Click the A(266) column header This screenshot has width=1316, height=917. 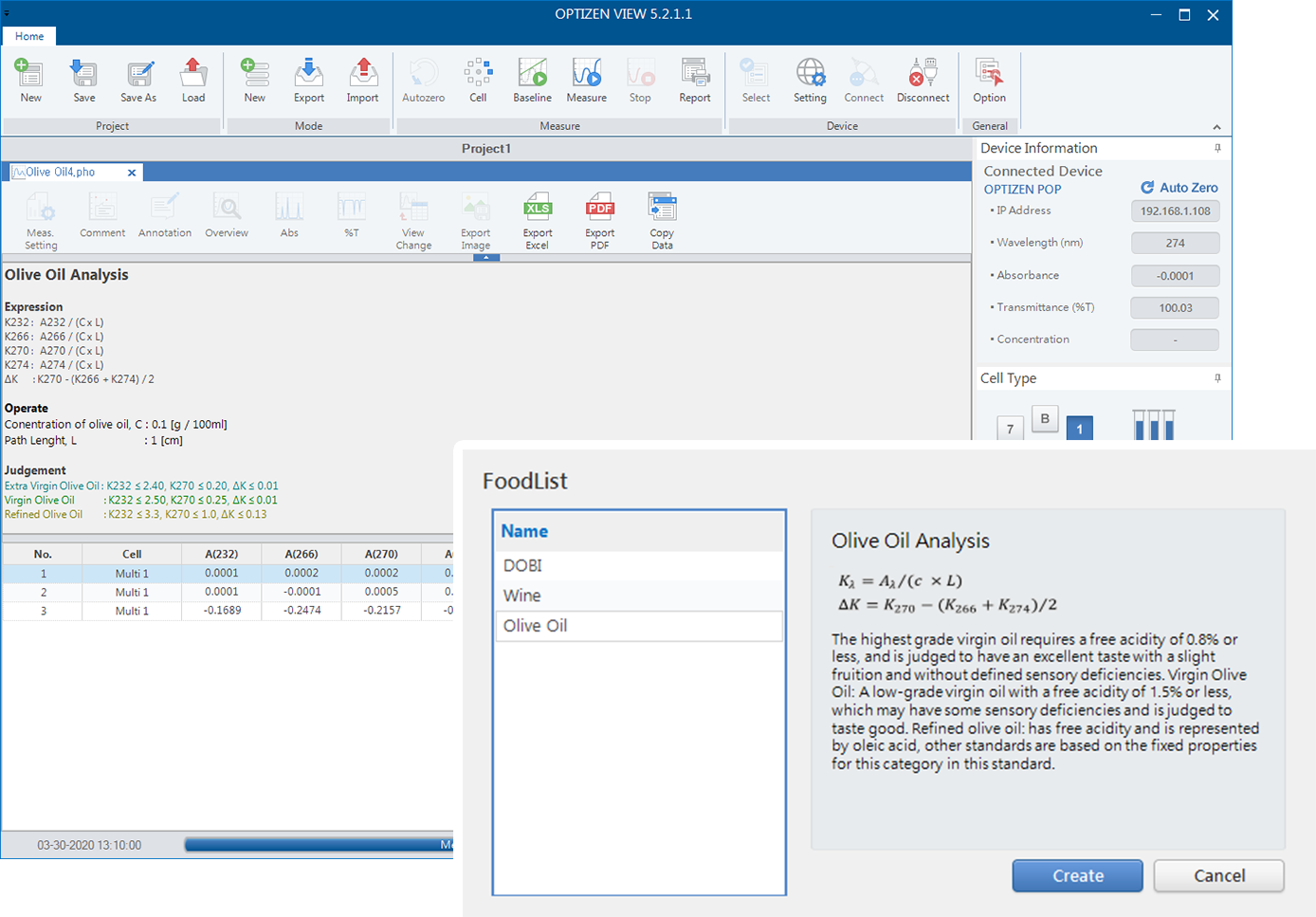pyautogui.click(x=302, y=554)
